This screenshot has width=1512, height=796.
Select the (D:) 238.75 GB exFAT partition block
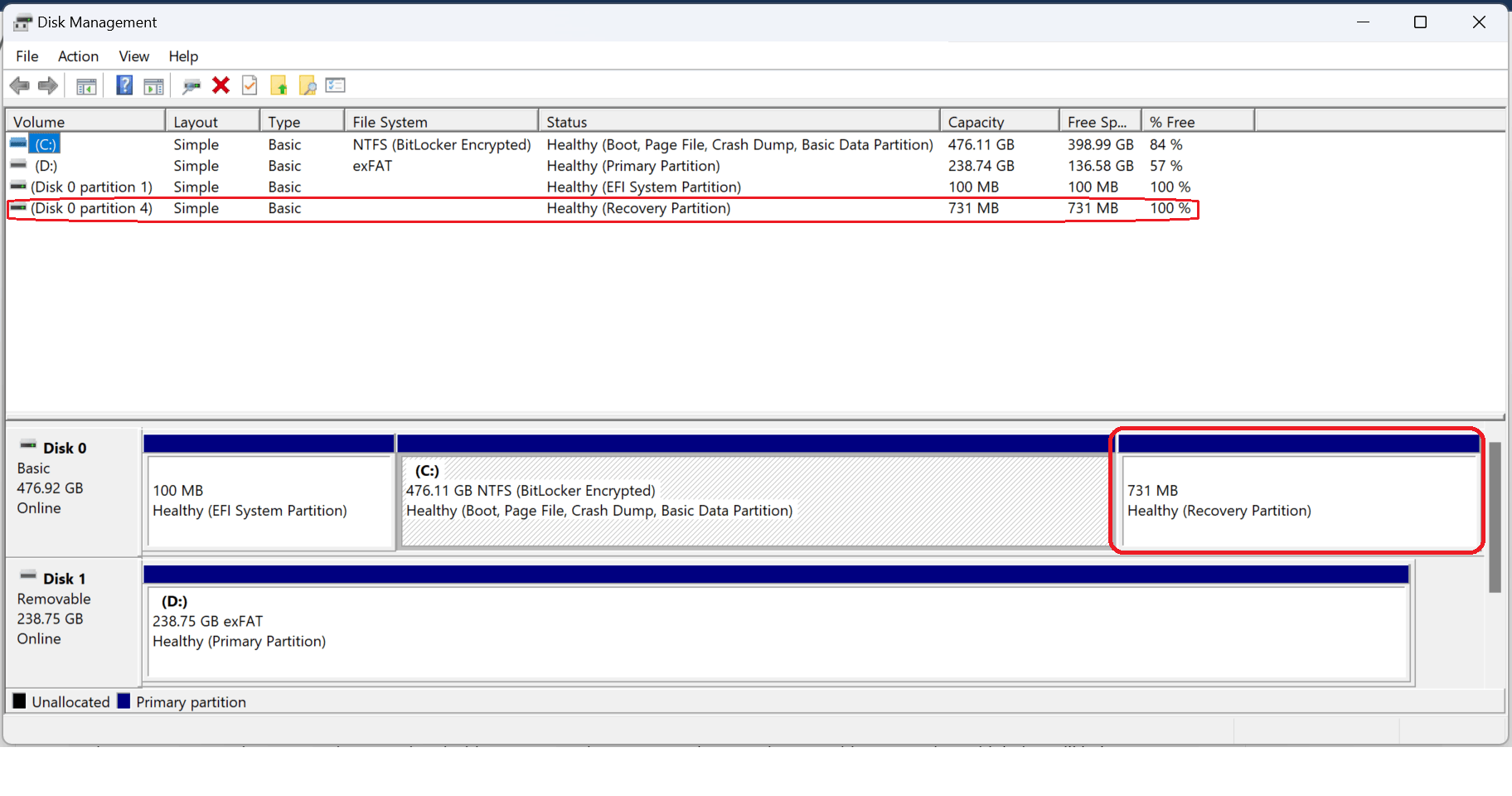(x=777, y=623)
